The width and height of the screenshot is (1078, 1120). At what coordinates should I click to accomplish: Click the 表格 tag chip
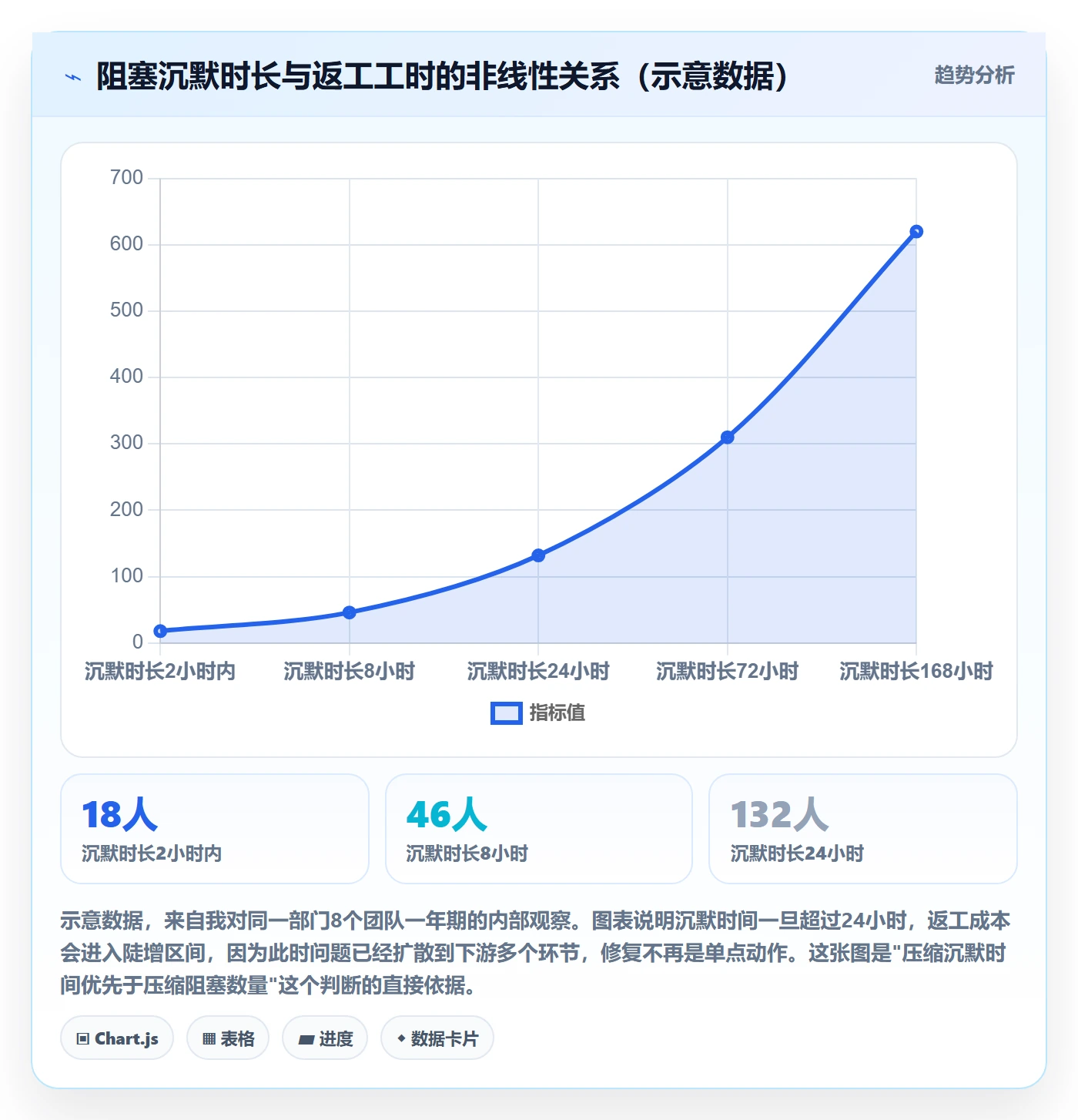(x=228, y=1038)
